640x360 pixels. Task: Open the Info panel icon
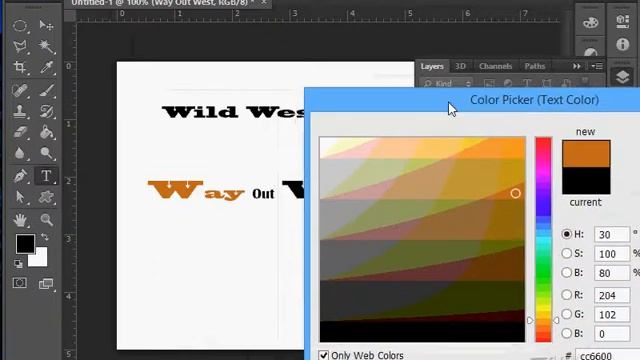pos(622,44)
